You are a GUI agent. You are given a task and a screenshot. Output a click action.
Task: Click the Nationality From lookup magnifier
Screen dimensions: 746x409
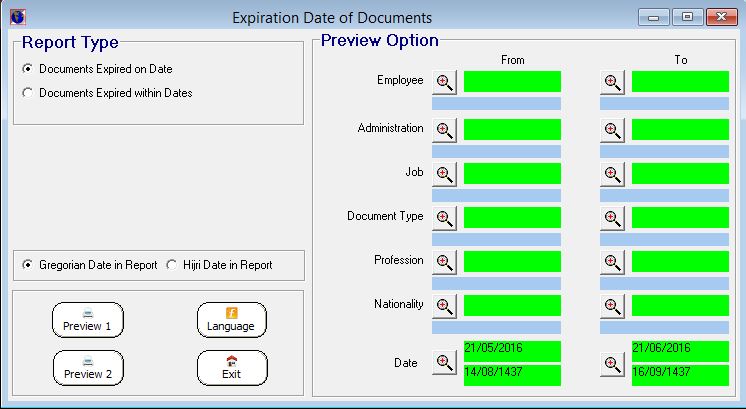point(445,306)
